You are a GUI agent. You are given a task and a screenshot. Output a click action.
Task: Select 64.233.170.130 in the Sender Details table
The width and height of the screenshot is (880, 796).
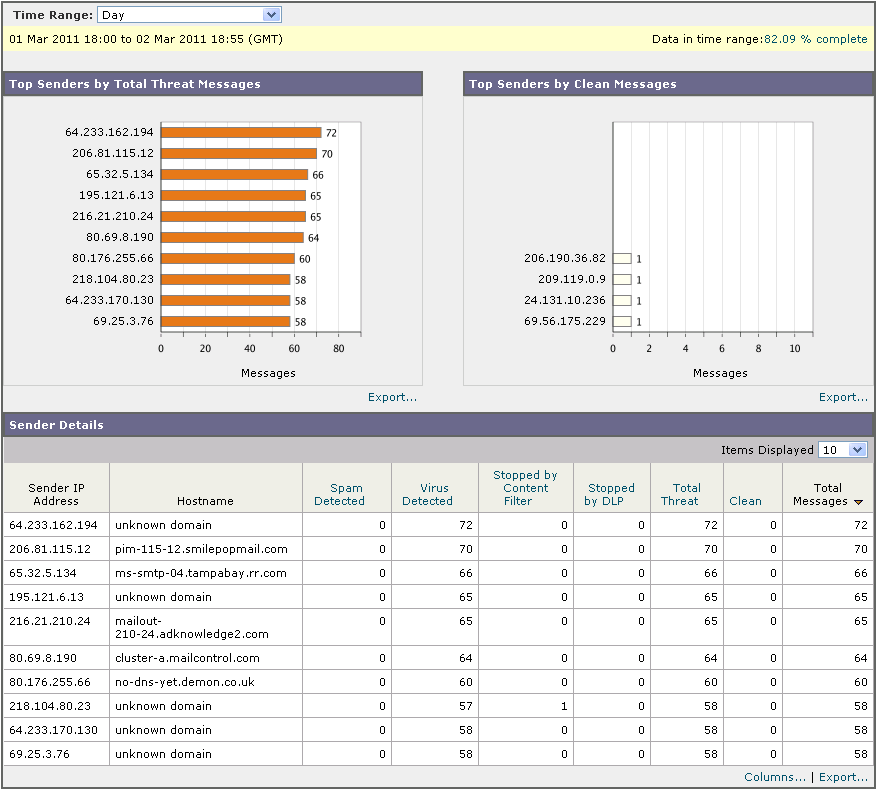53,730
